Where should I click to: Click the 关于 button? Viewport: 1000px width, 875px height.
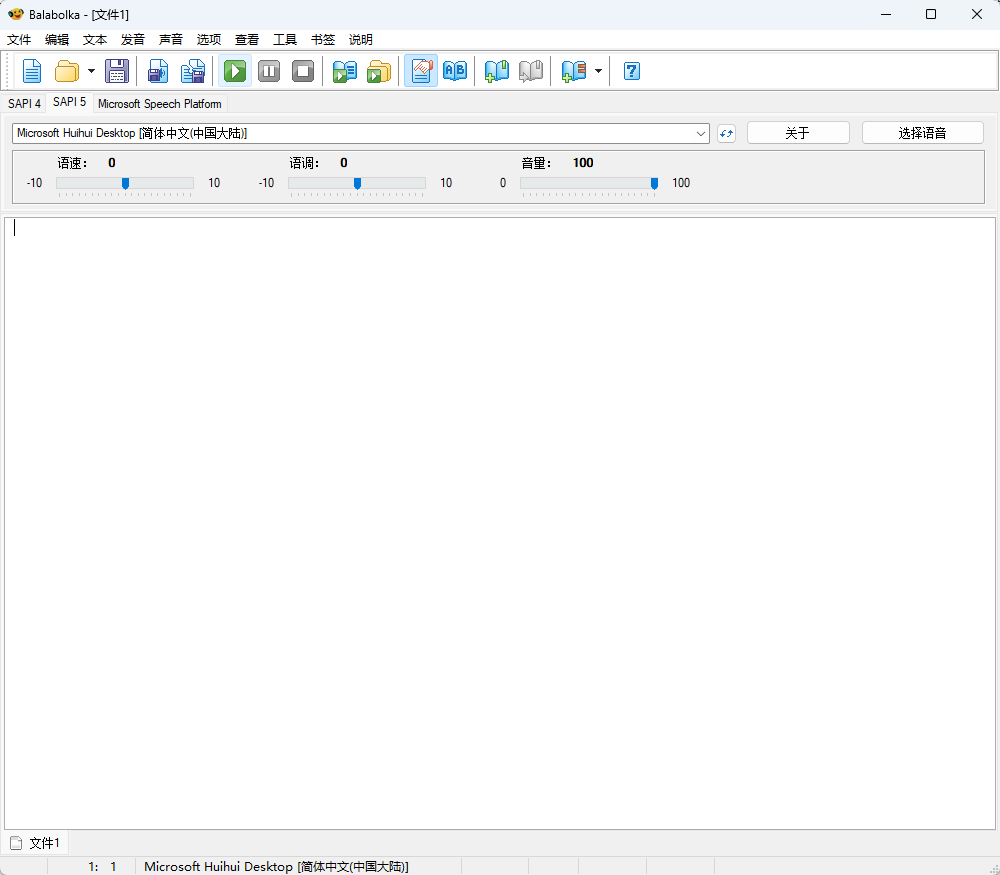(798, 133)
